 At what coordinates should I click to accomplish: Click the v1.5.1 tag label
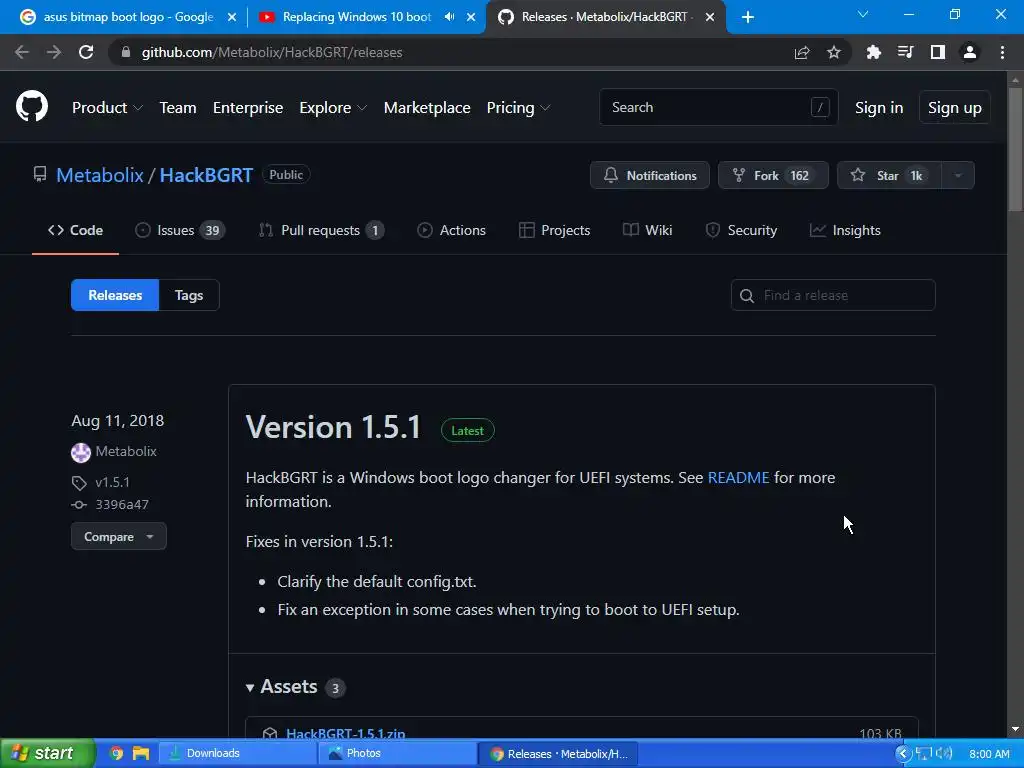(112, 483)
